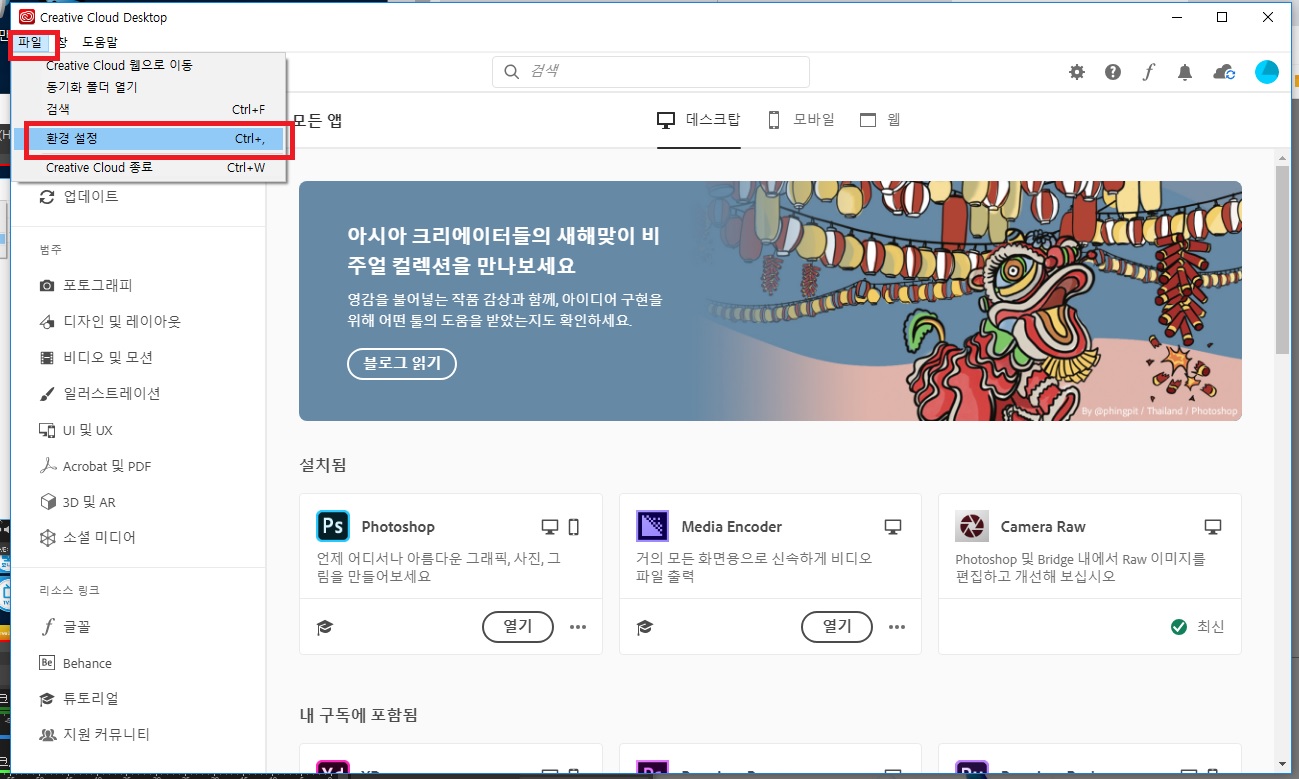Choose 'Creative Cloud 종료' to quit
The image size is (1299, 779).
click(150, 168)
